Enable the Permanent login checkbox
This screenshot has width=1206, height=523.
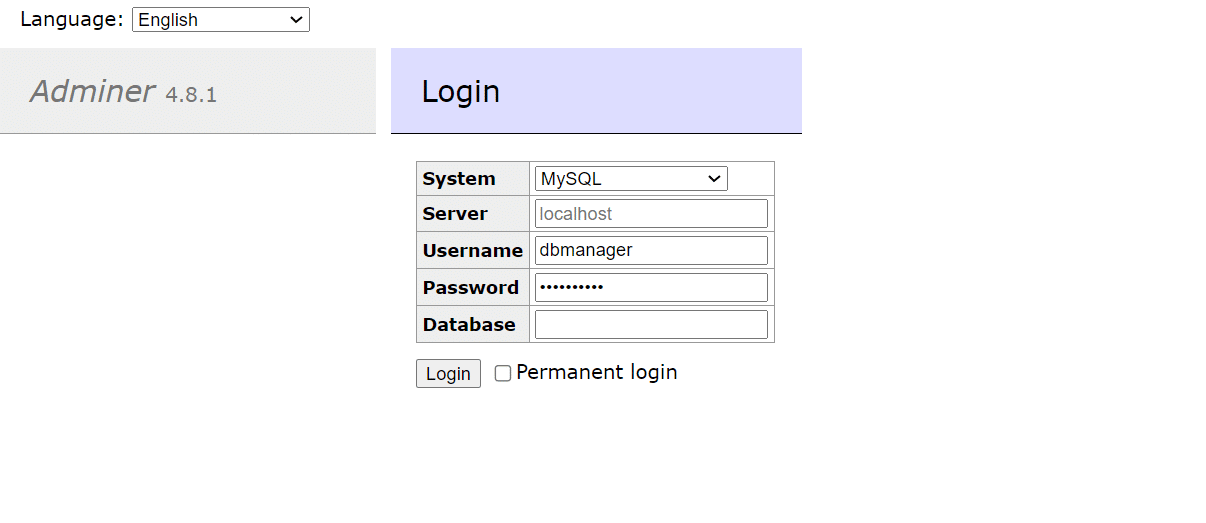(503, 373)
